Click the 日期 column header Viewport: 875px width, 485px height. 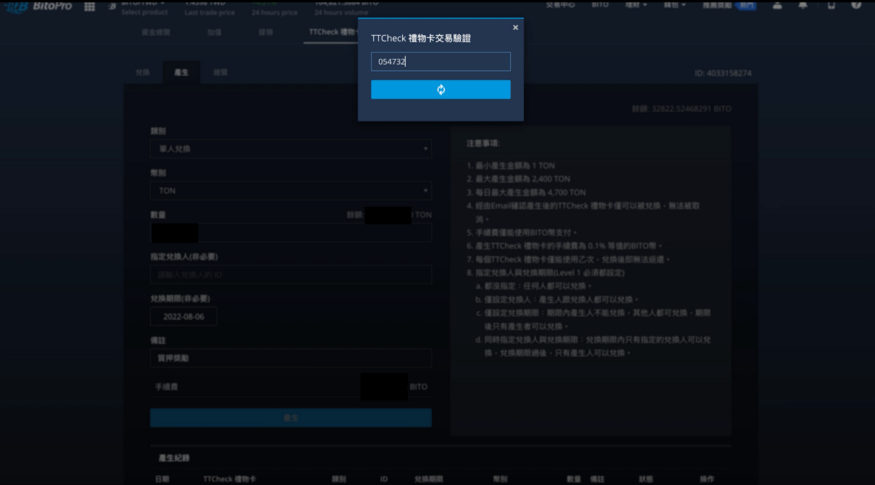pos(162,479)
